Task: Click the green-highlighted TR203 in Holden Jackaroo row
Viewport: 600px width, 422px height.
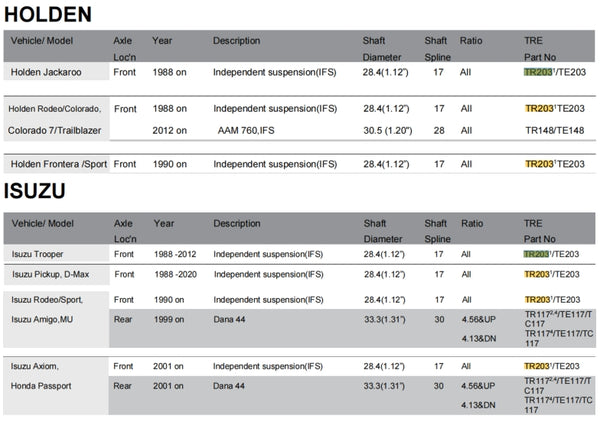Action: [538, 73]
